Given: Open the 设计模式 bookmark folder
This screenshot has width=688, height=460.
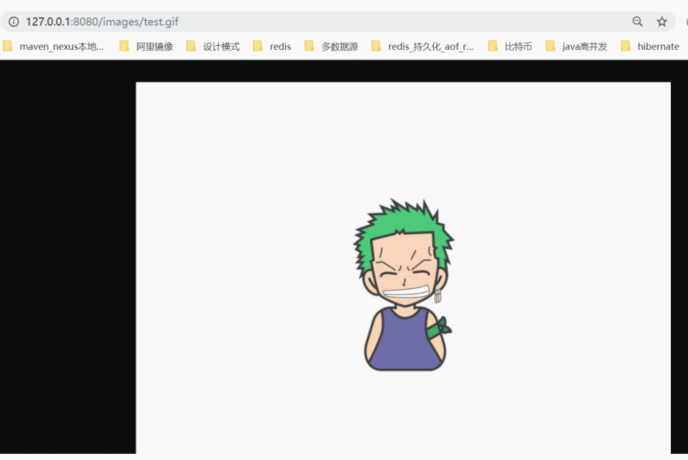Looking at the screenshot, I should pos(213,46).
